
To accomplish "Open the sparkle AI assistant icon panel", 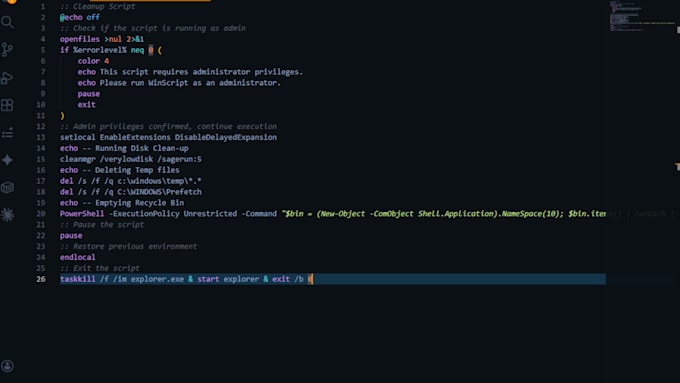I will coord(7,160).
